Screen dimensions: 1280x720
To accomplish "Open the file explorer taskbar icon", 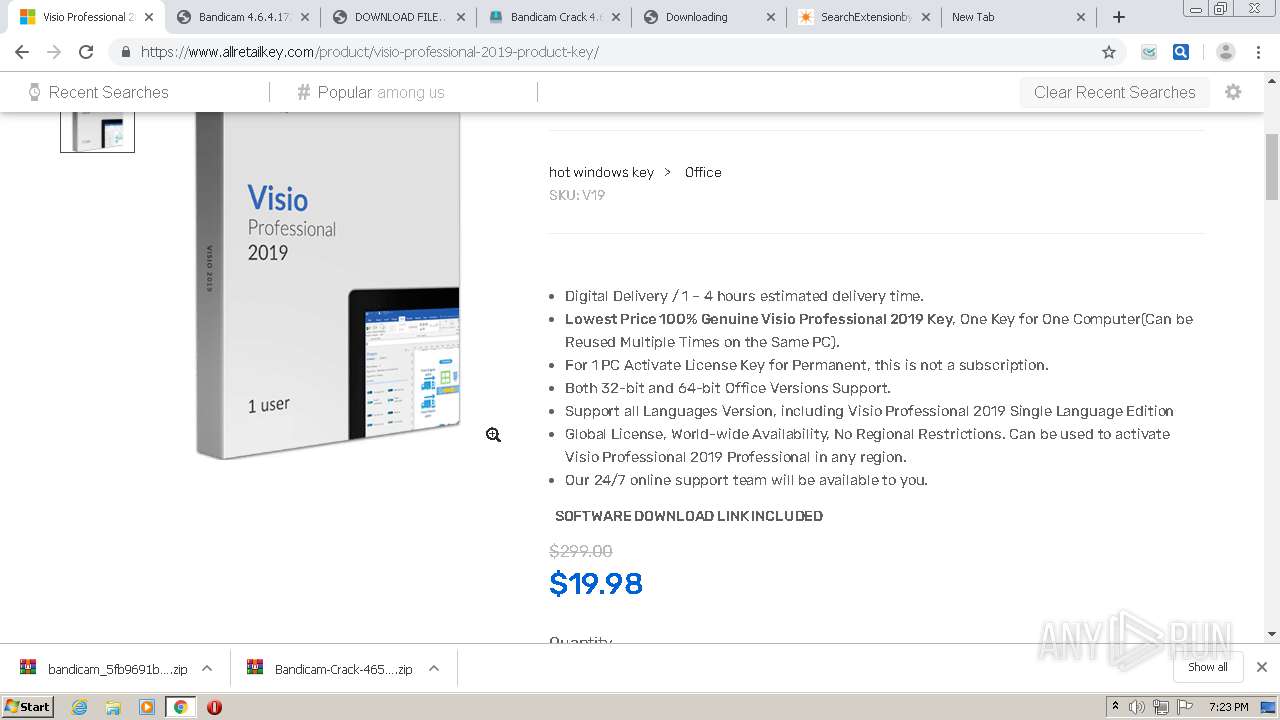I will pyautogui.click(x=113, y=707).
